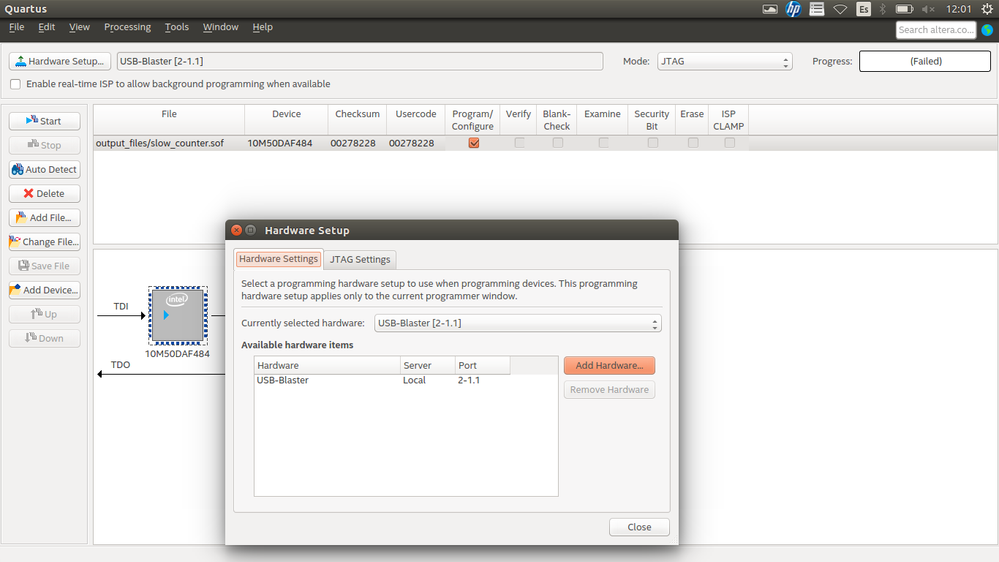Open the Mode JTAG dropdown
This screenshot has width=999, height=562.
(x=724, y=61)
